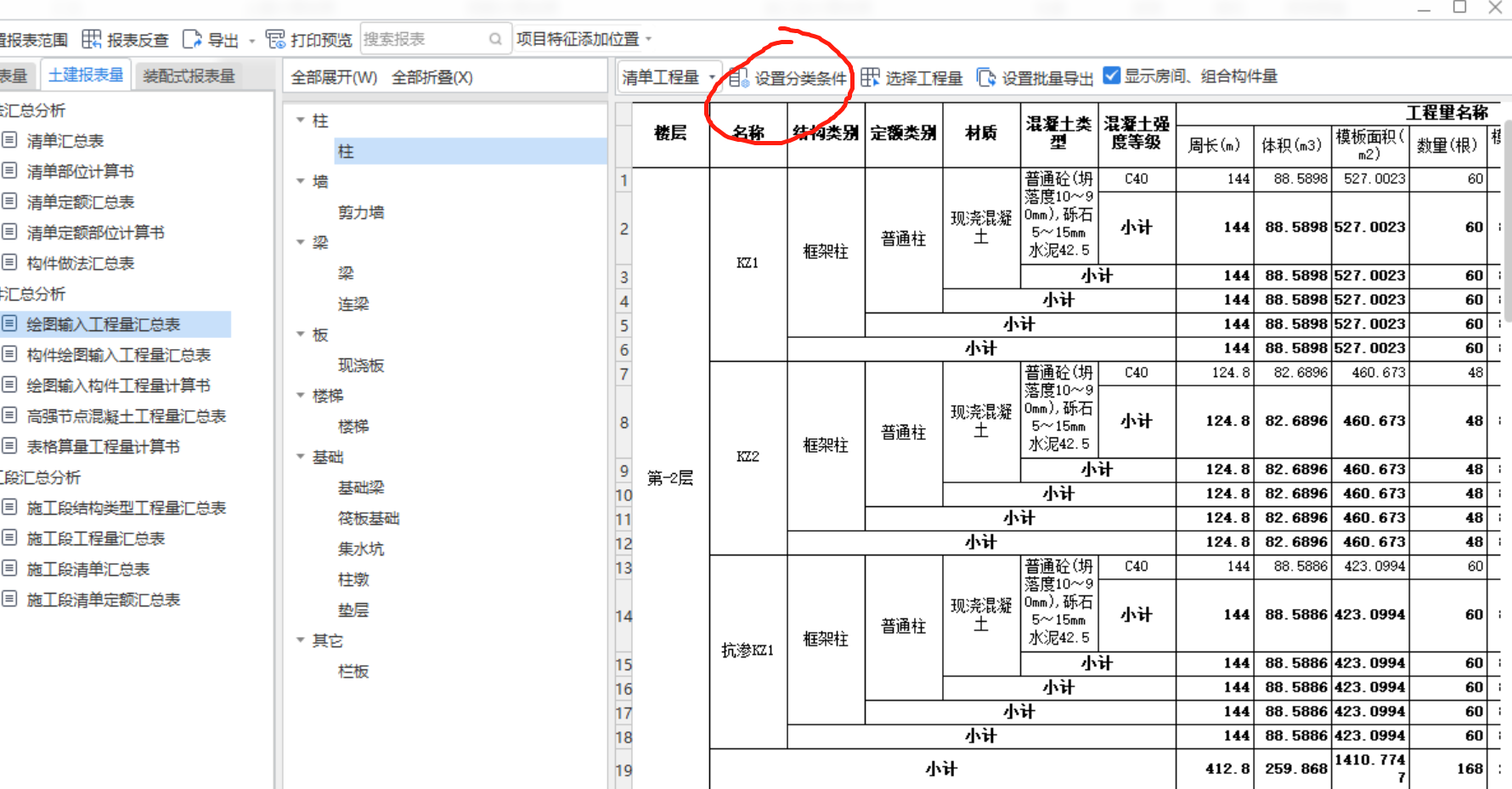Screen dimensions: 1512x789
Task: Collapse the 梁 tree category
Action: (x=301, y=242)
